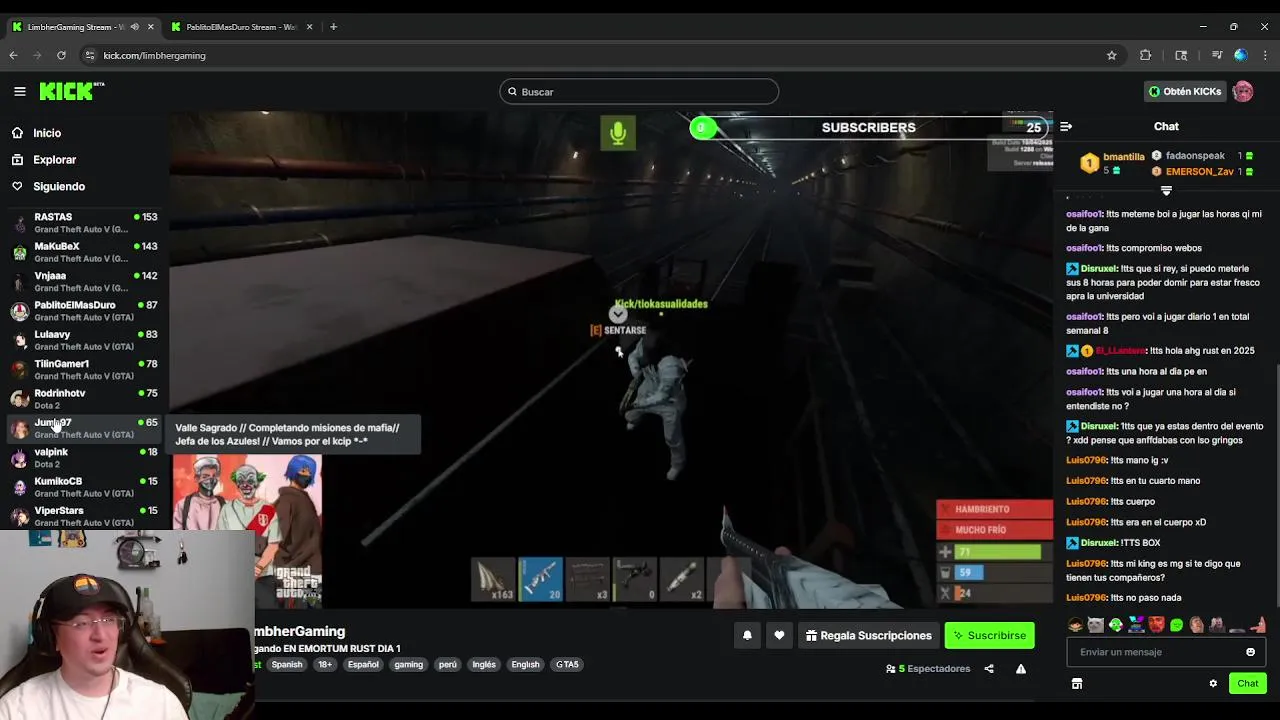The image size is (1280, 720).
Task: Mute the LimbherGaming tab audio icon
Action: tap(134, 27)
